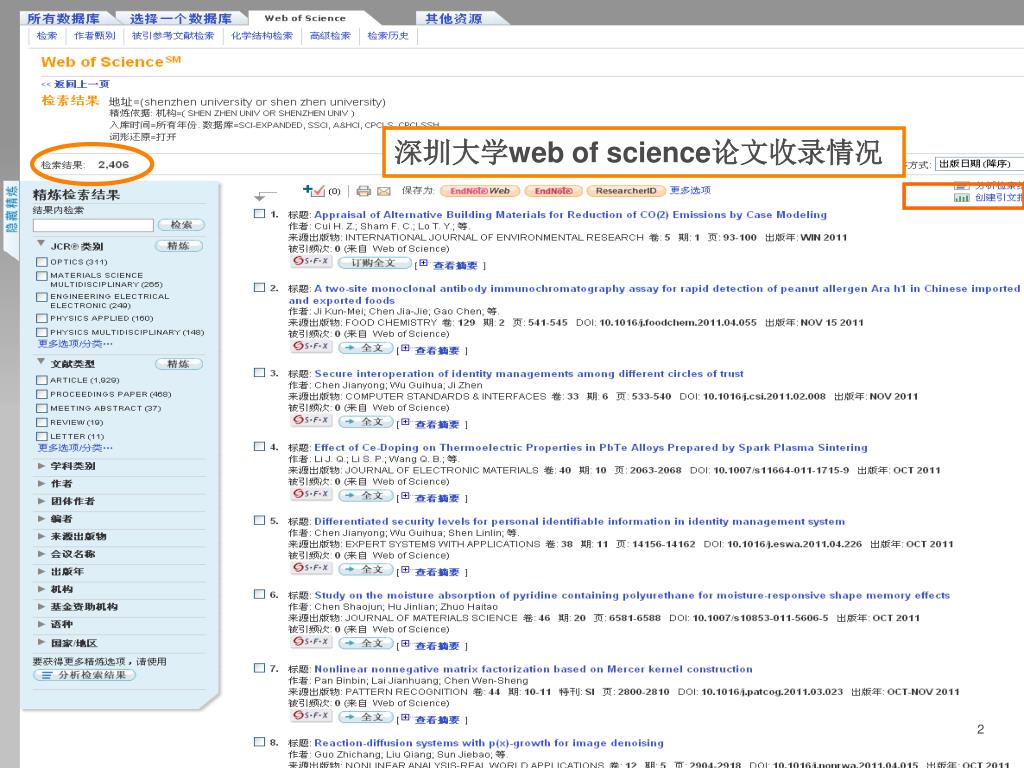Expand the 学科类别 filter section
This screenshot has width=1024, height=768.
(x=41, y=466)
